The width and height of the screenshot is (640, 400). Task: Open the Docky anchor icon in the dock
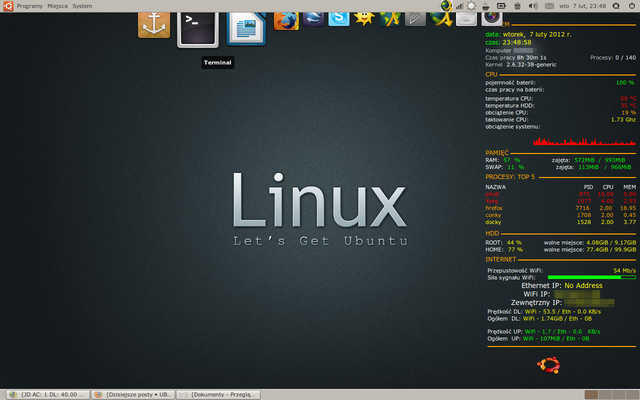154,25
